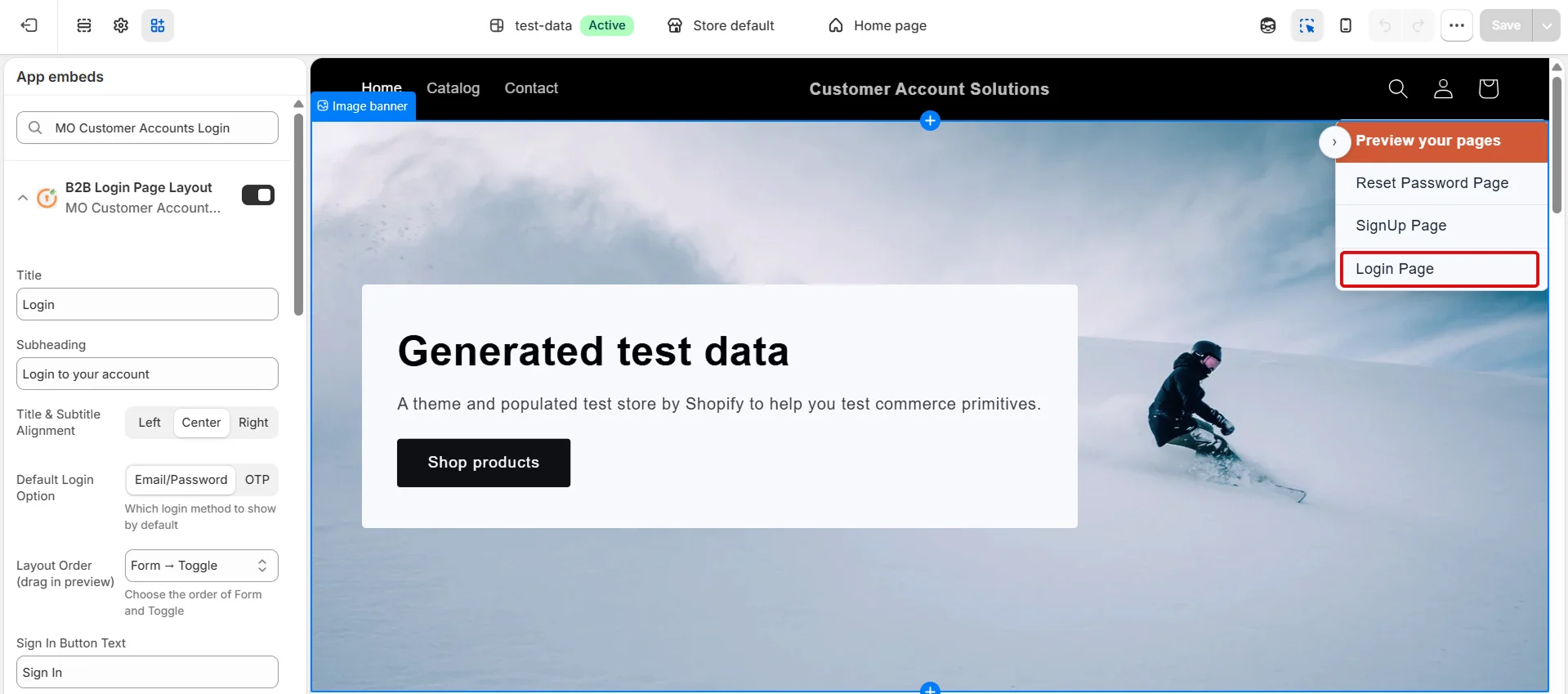
Task: Click the MO Customer Accounts app logo
Action: pyautogui.click(x=47, y=197)
